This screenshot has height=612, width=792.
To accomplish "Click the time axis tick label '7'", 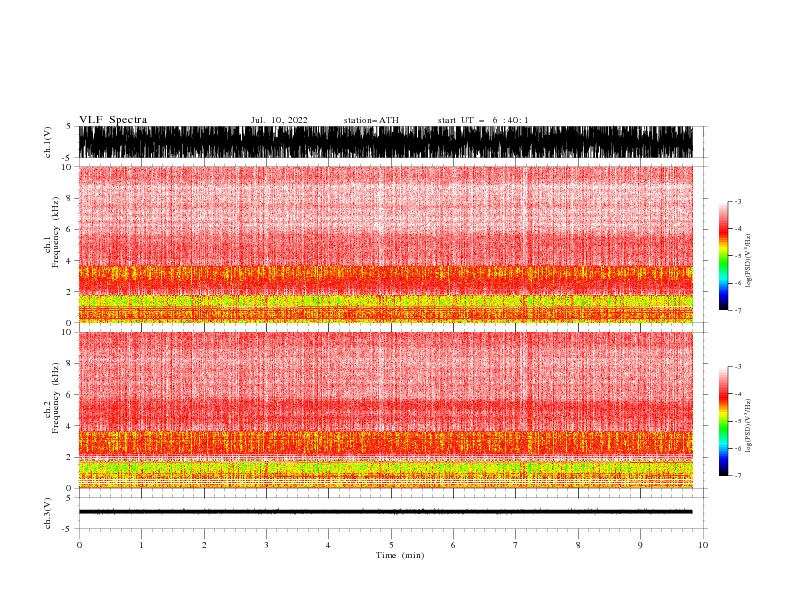I will coord(516,545).
